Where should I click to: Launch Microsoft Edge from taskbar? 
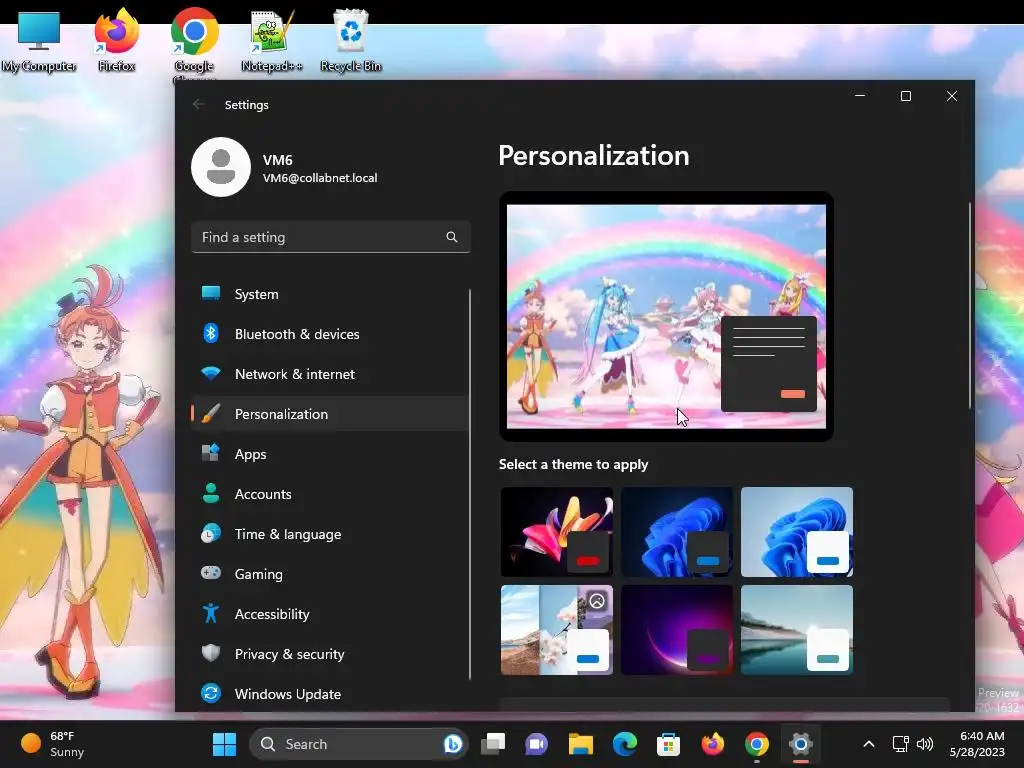pos(624,744)
